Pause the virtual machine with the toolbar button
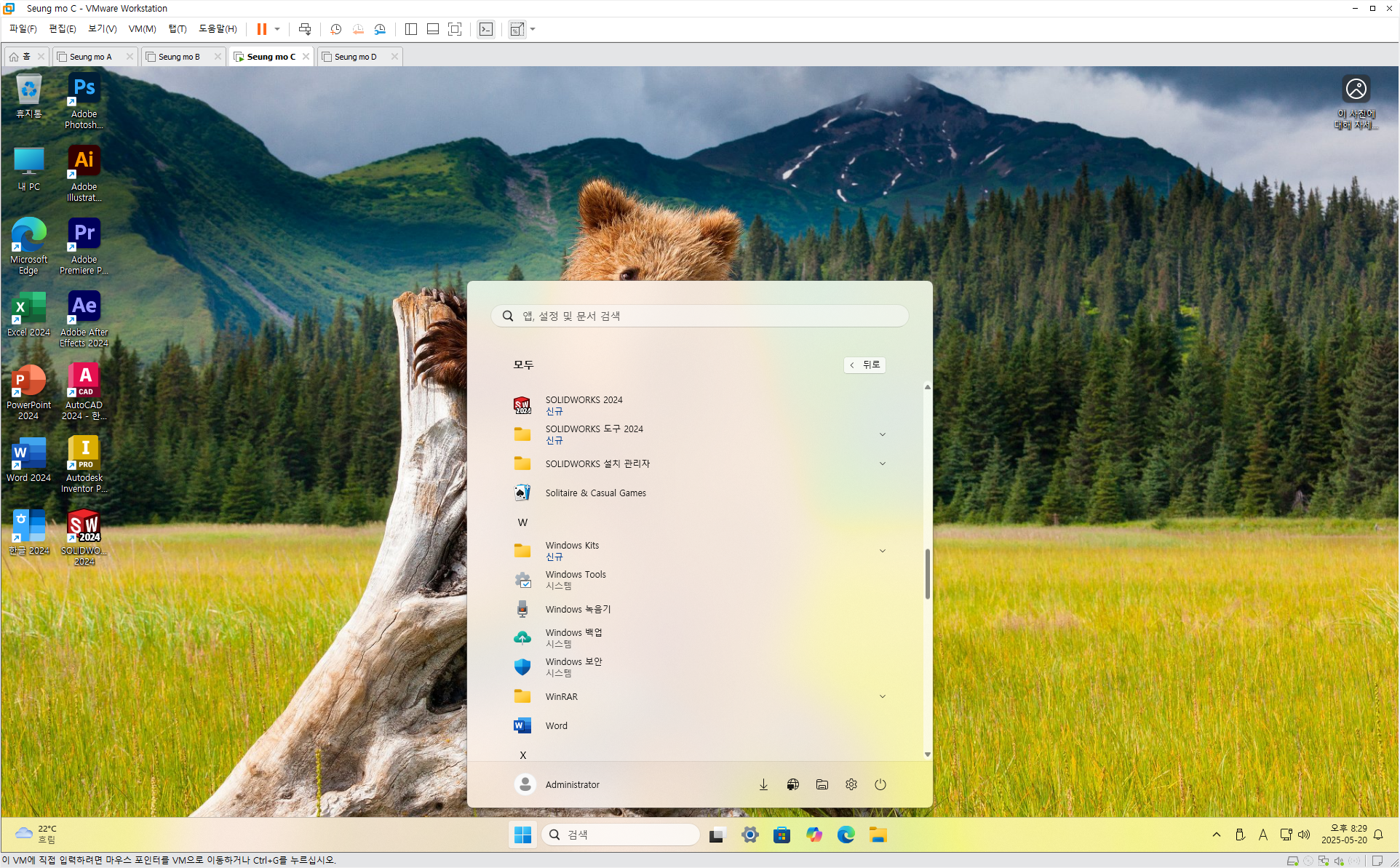Screen dimensions: 1400x868 tap(261, 29)
